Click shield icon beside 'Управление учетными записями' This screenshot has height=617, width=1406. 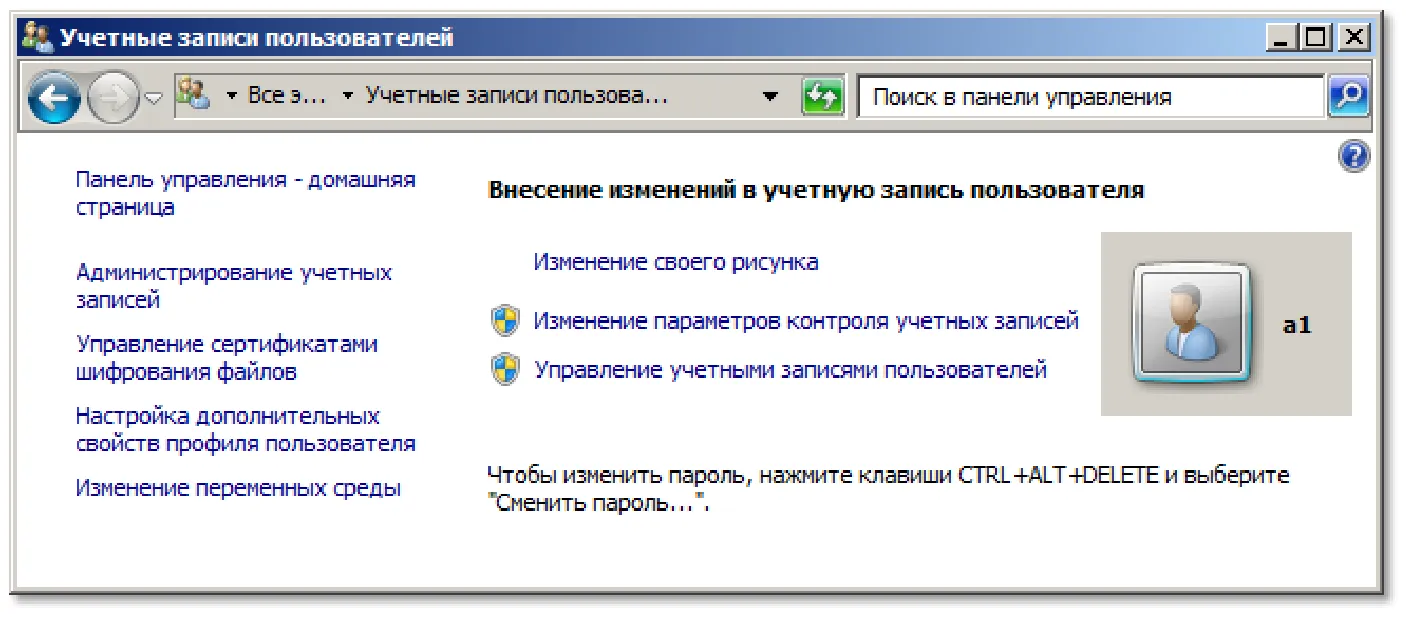pos(505,370)
